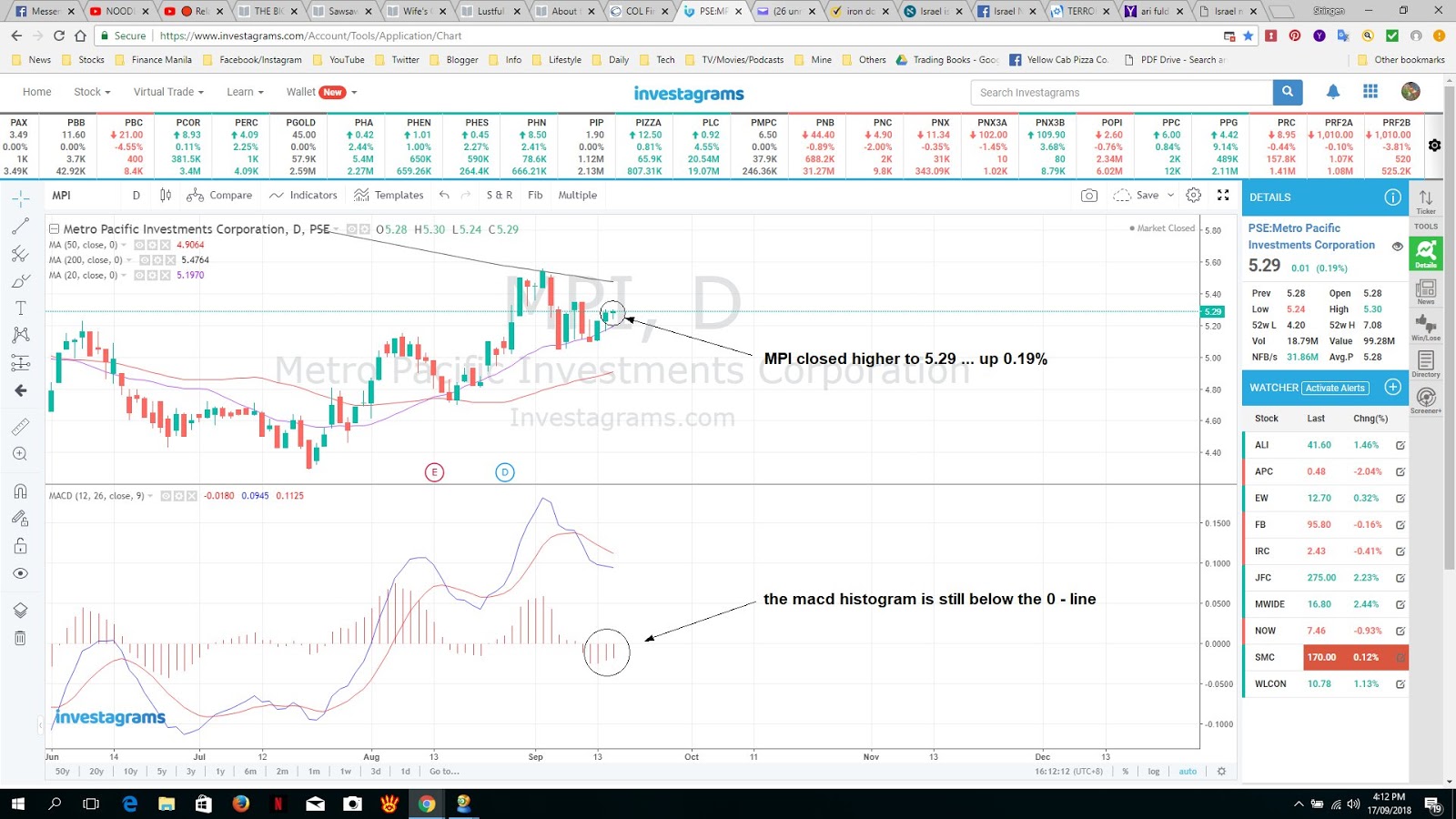Viewport: 1456px width, 819px height.
Task: Click the Search Investagrams field
Action: [x=1122, y=93]
